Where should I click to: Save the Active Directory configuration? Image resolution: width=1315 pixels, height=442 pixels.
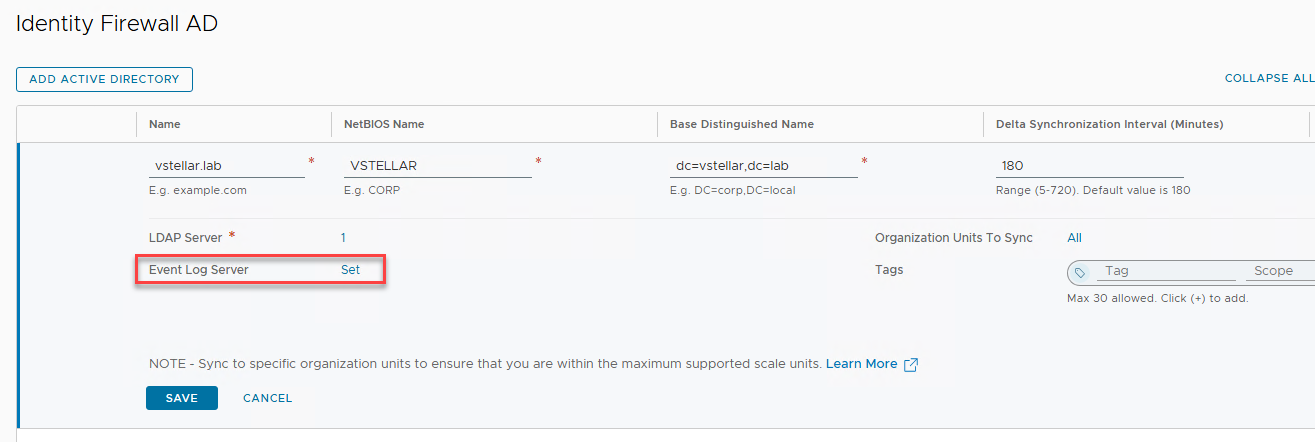[182, 398]
